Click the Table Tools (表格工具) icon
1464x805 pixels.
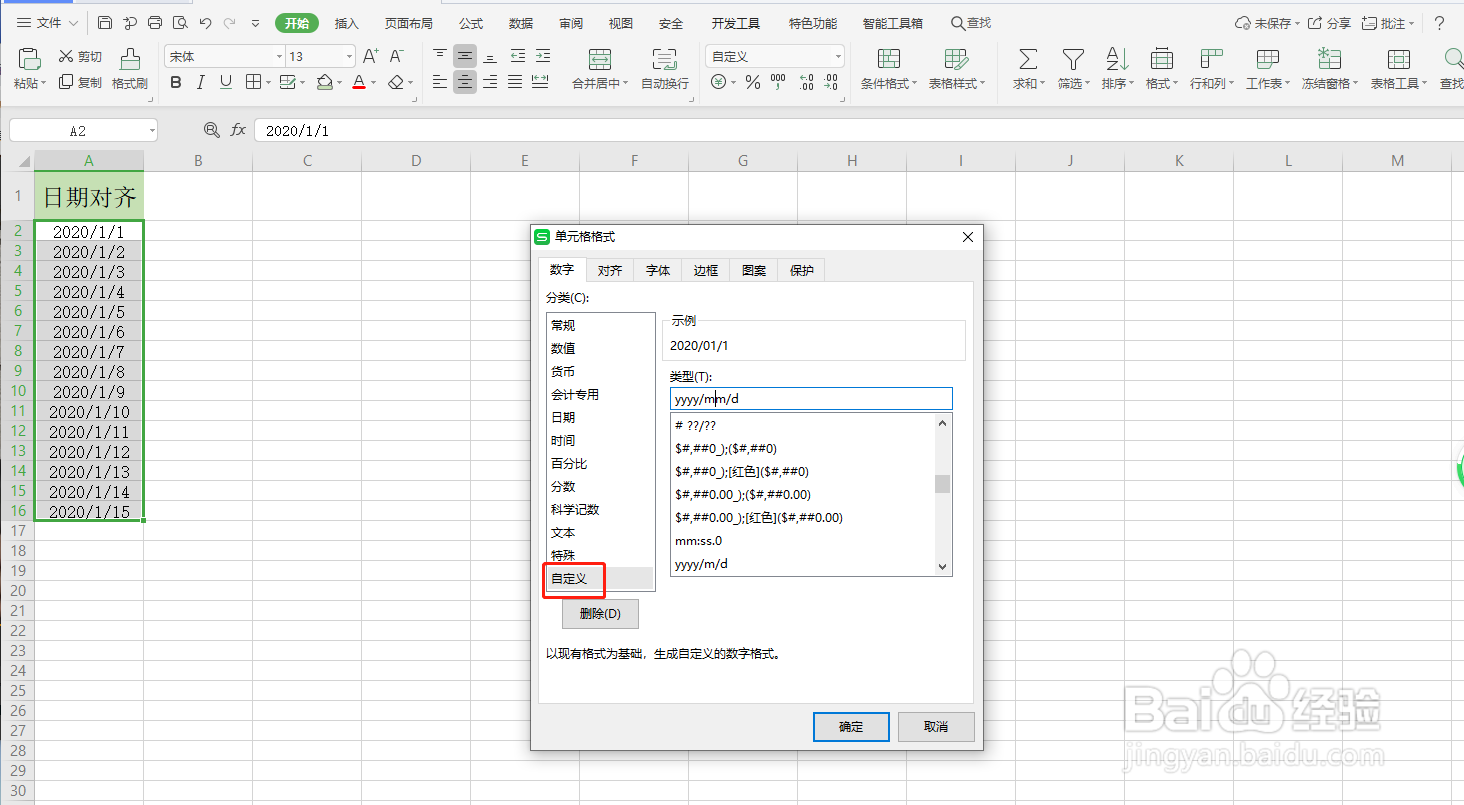click(1399, 59)
